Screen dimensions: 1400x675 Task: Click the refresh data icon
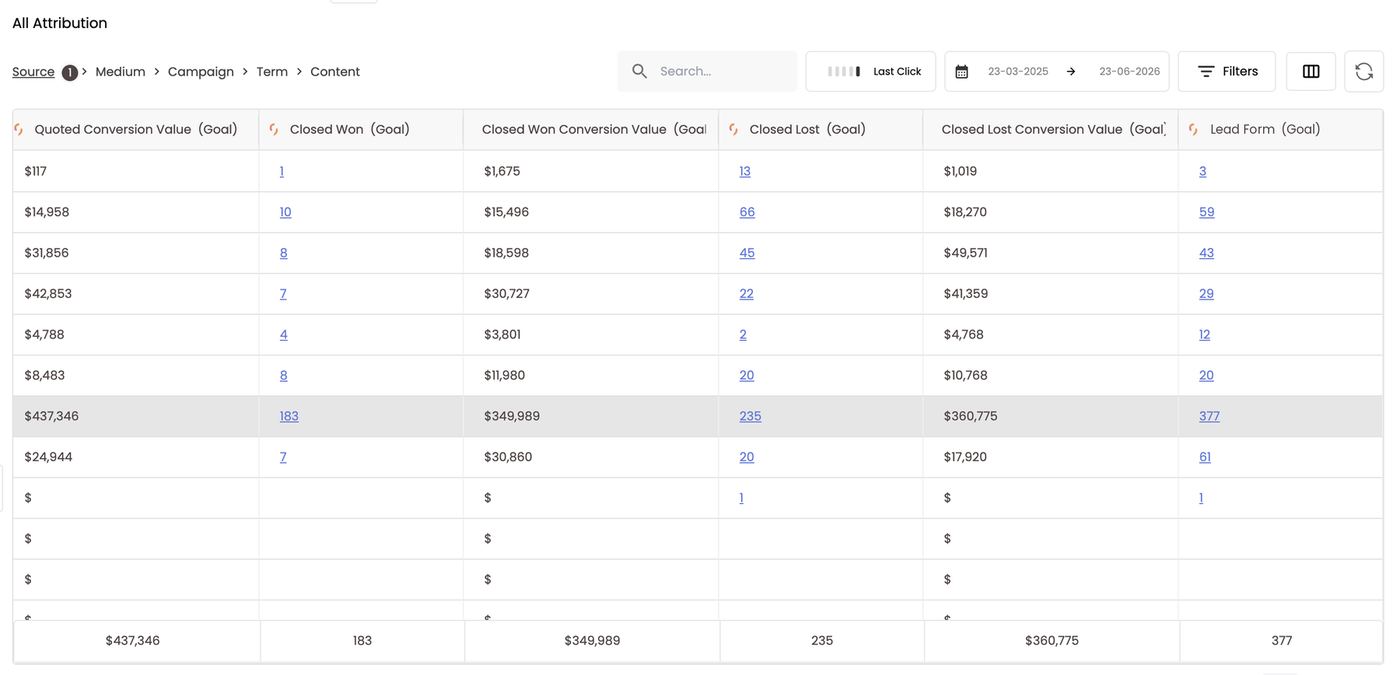tap(1364, 71)
